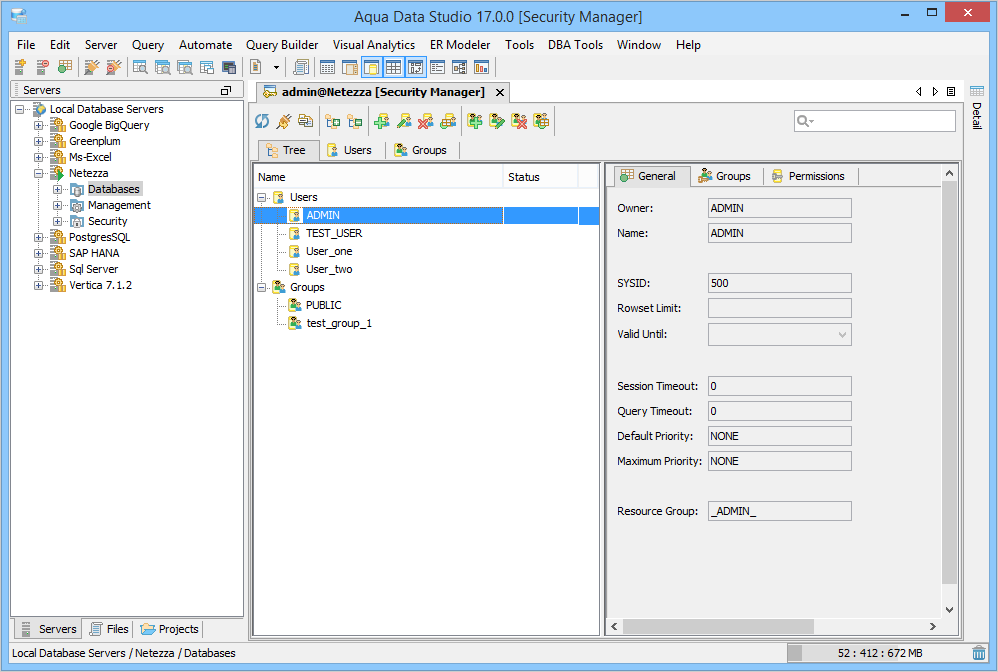Open the scripts scroll icon in the main toolbar

coord(301,67)
